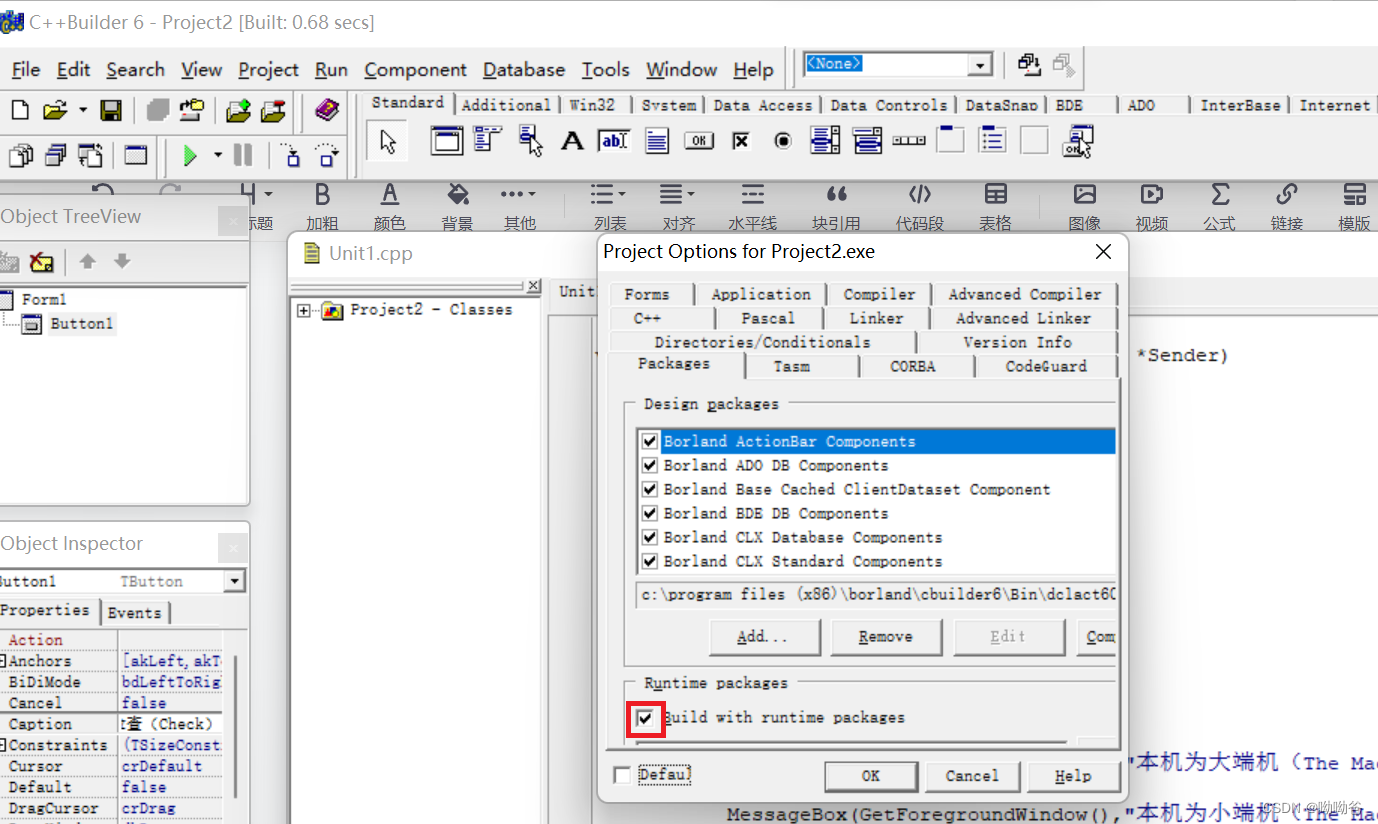Open the Project menu
Image resolution: width=1378 pixels, height=824 pixels.
268,69
